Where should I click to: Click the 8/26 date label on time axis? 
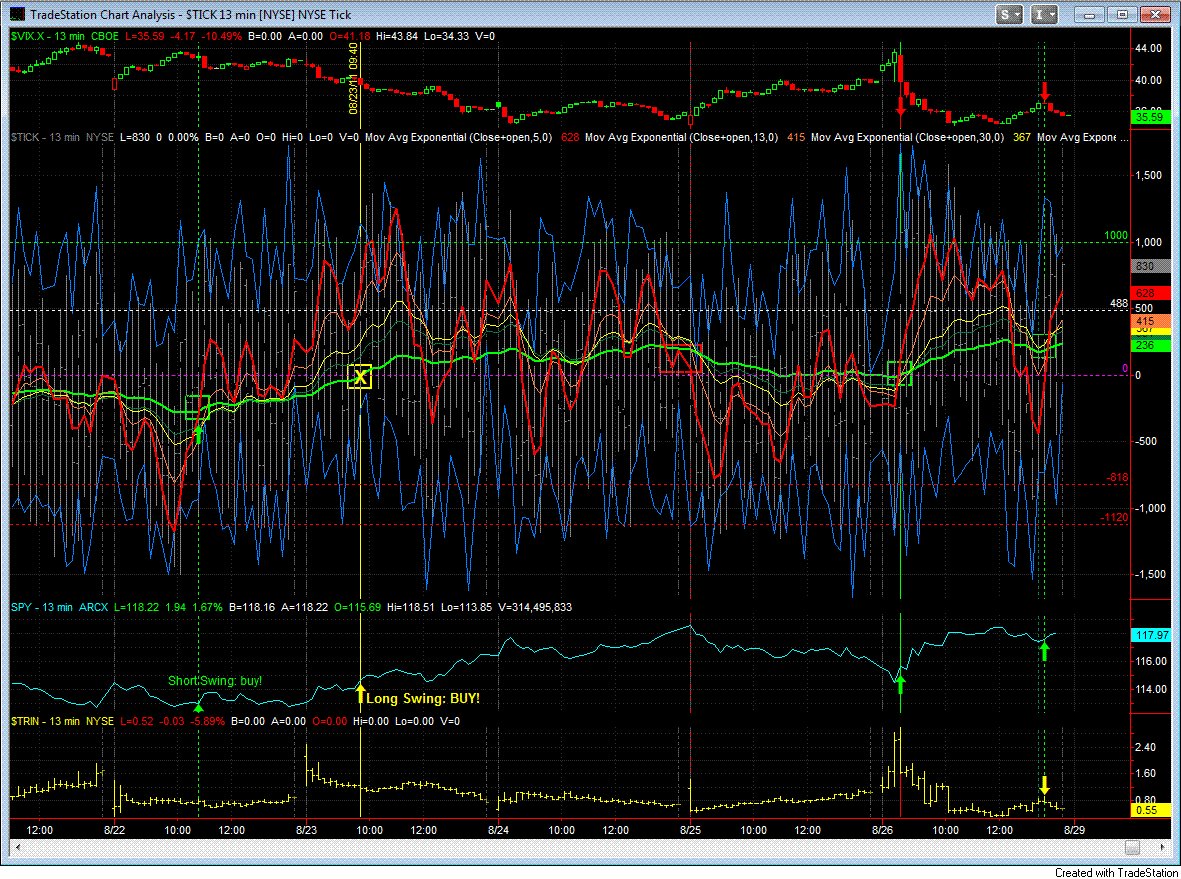pos(883,830)
